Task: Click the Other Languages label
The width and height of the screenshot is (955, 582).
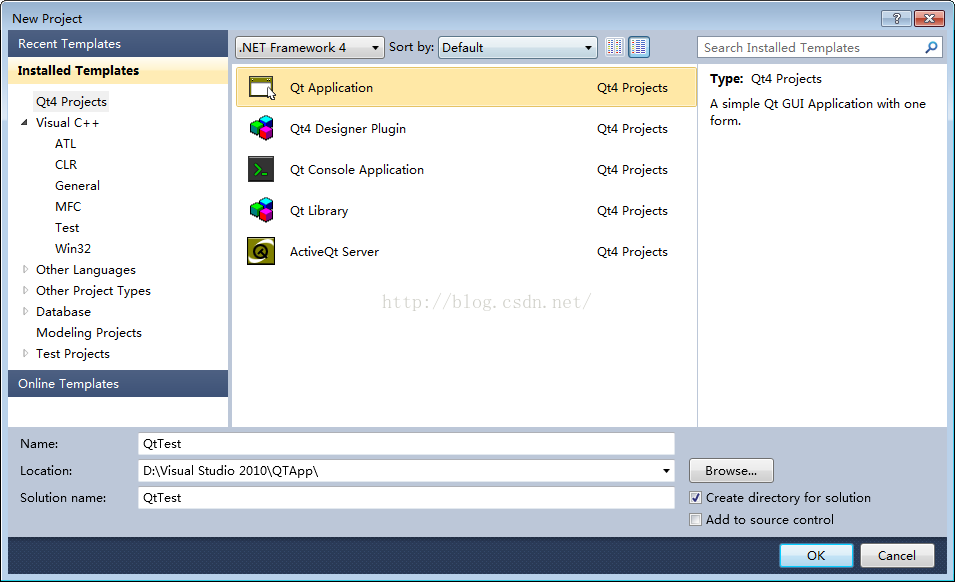Action: click(x=86, y=269)
